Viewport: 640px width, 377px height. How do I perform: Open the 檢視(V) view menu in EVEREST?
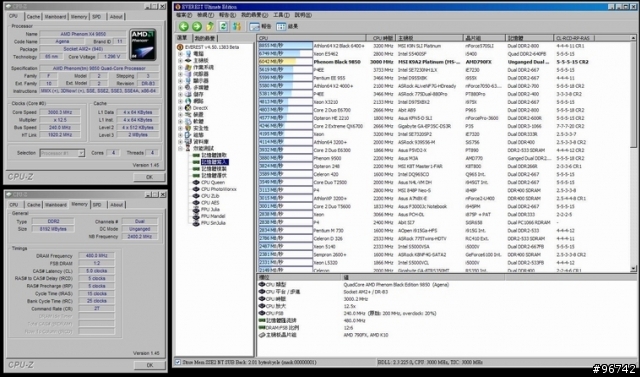coord(205,15)
